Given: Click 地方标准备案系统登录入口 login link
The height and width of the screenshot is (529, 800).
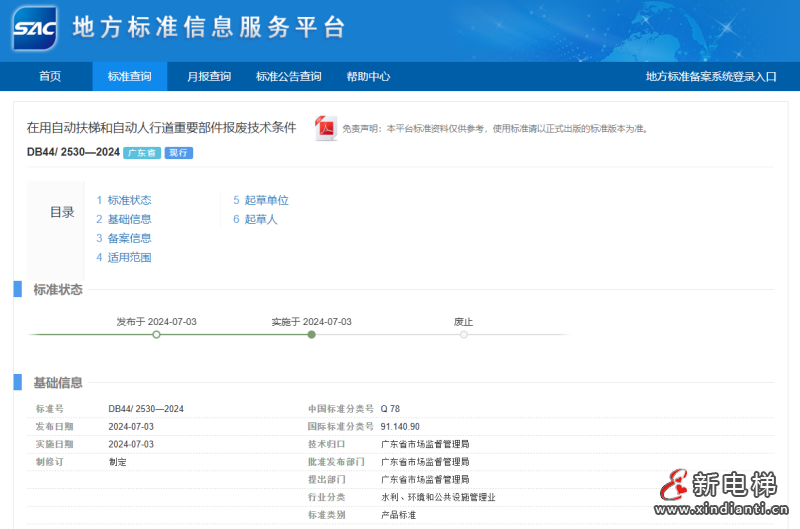Looking at the screenshot, I should tap(711, 77).
